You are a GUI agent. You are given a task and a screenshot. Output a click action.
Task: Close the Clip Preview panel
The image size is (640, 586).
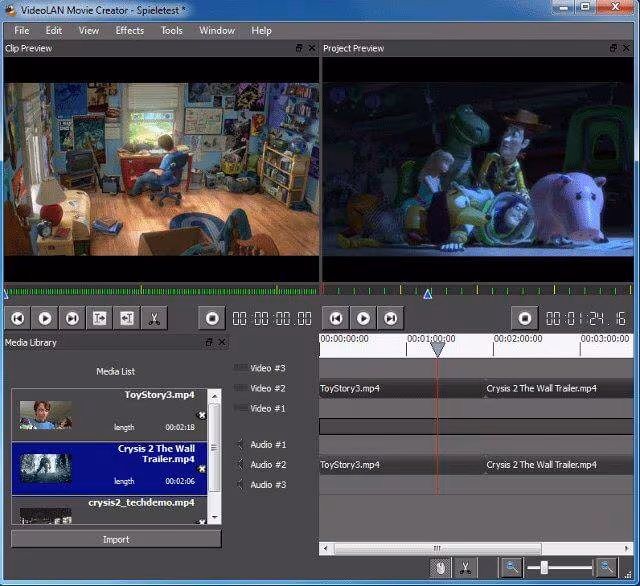tap(312, 48)
